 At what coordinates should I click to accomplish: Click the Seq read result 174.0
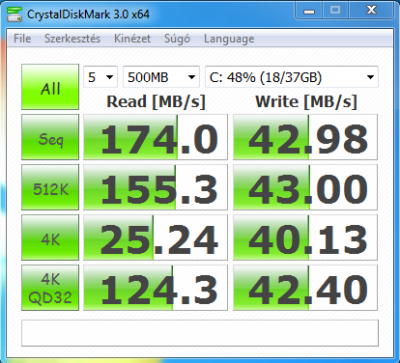tap(155, 137)
